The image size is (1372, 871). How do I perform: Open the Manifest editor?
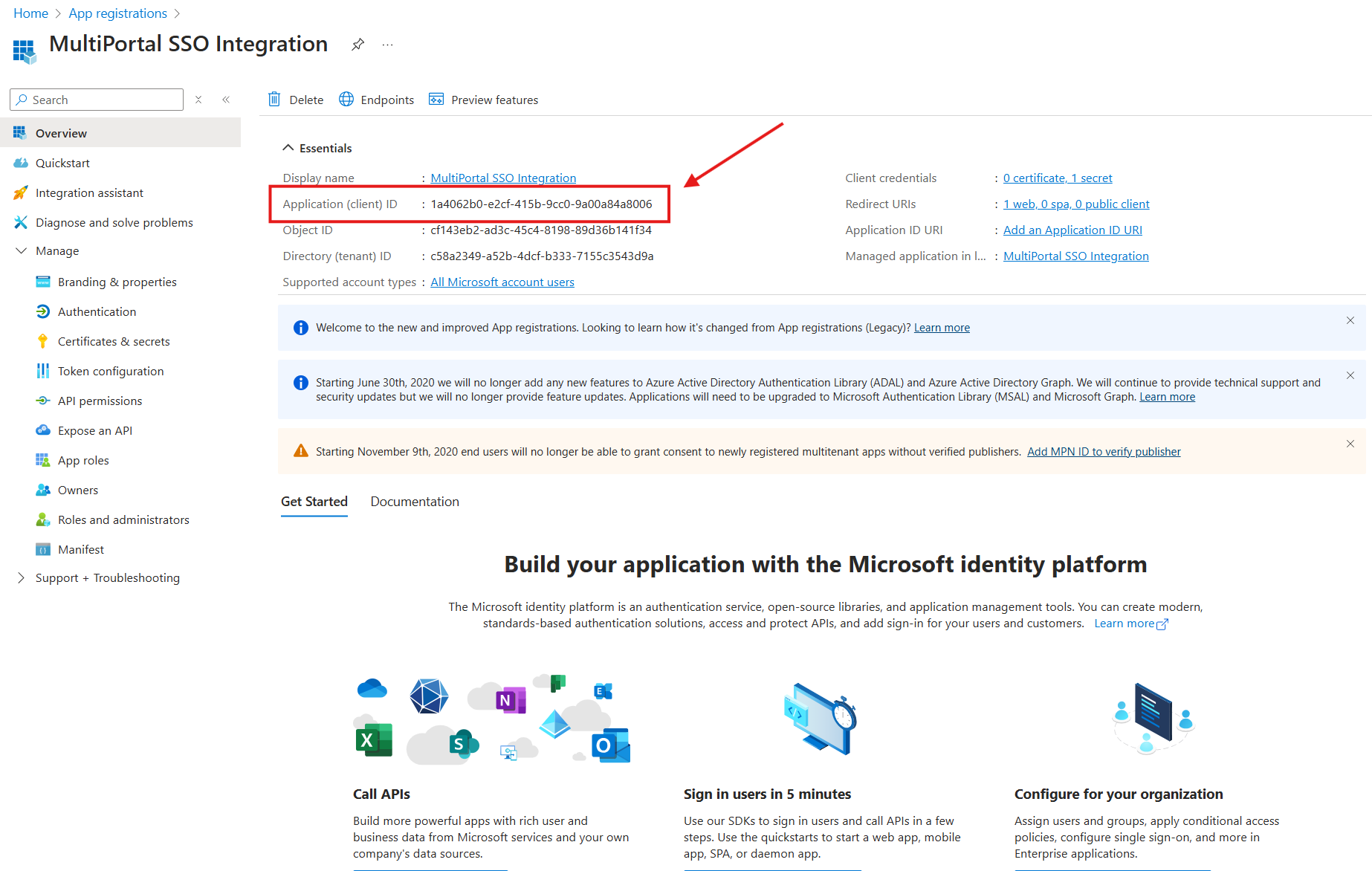click(80, 549)
